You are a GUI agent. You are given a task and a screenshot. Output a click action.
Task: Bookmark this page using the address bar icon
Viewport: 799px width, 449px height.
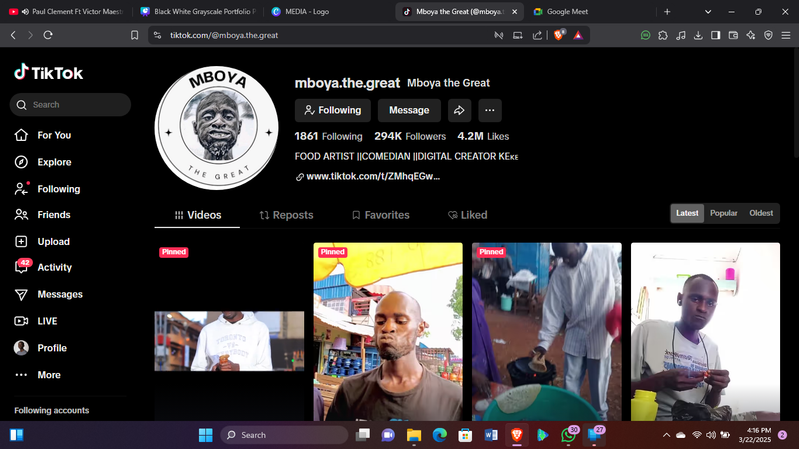point(135,35)
